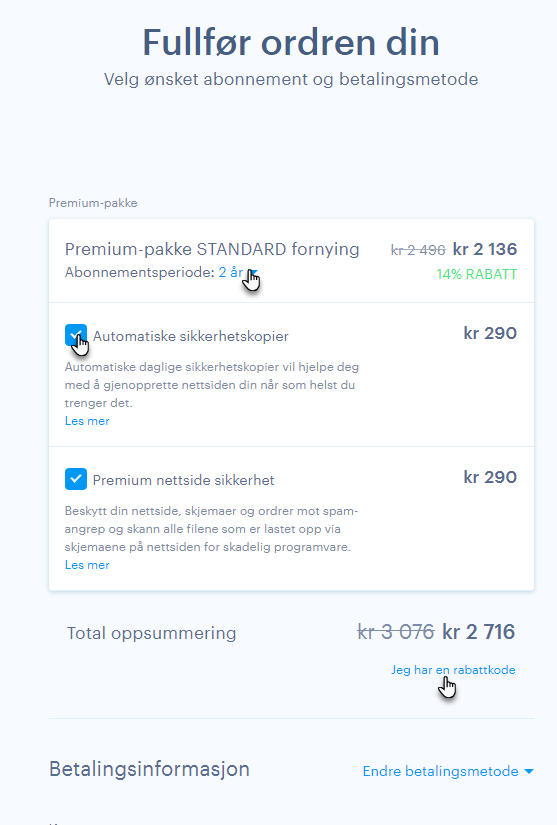Expand the "Endre betalingsmetode" dropdown
Screen dimensions: 557x825
tap(448, 771)
